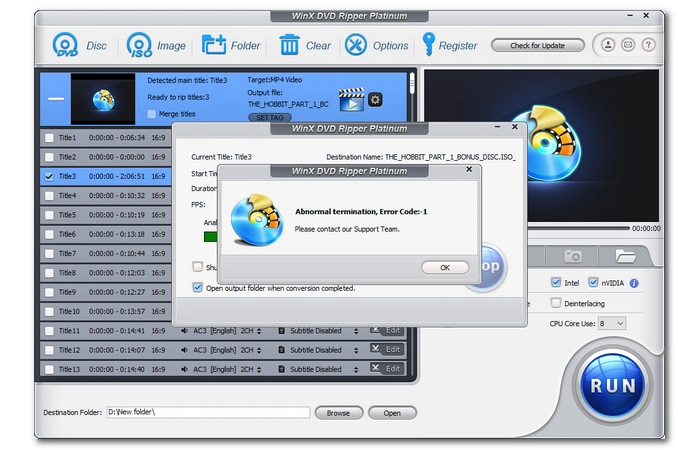700x450 pixels.
Task: Click the snapshot camera icon
Action: [573, 256]
